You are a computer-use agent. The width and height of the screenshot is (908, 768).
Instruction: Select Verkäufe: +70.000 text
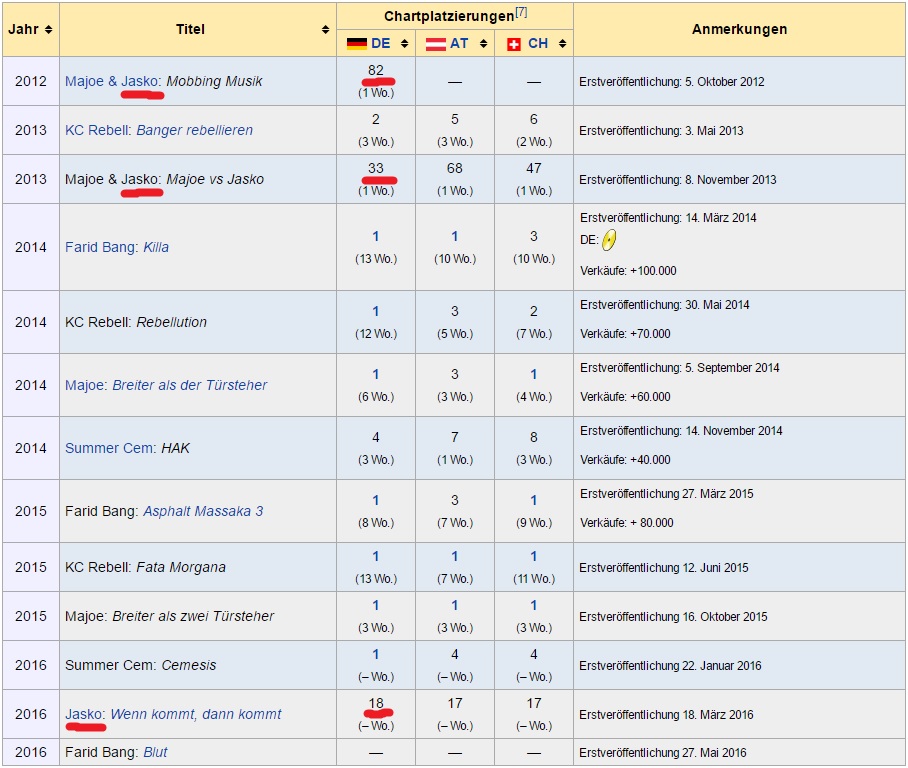pyautogui.click(x=625, y=334)
